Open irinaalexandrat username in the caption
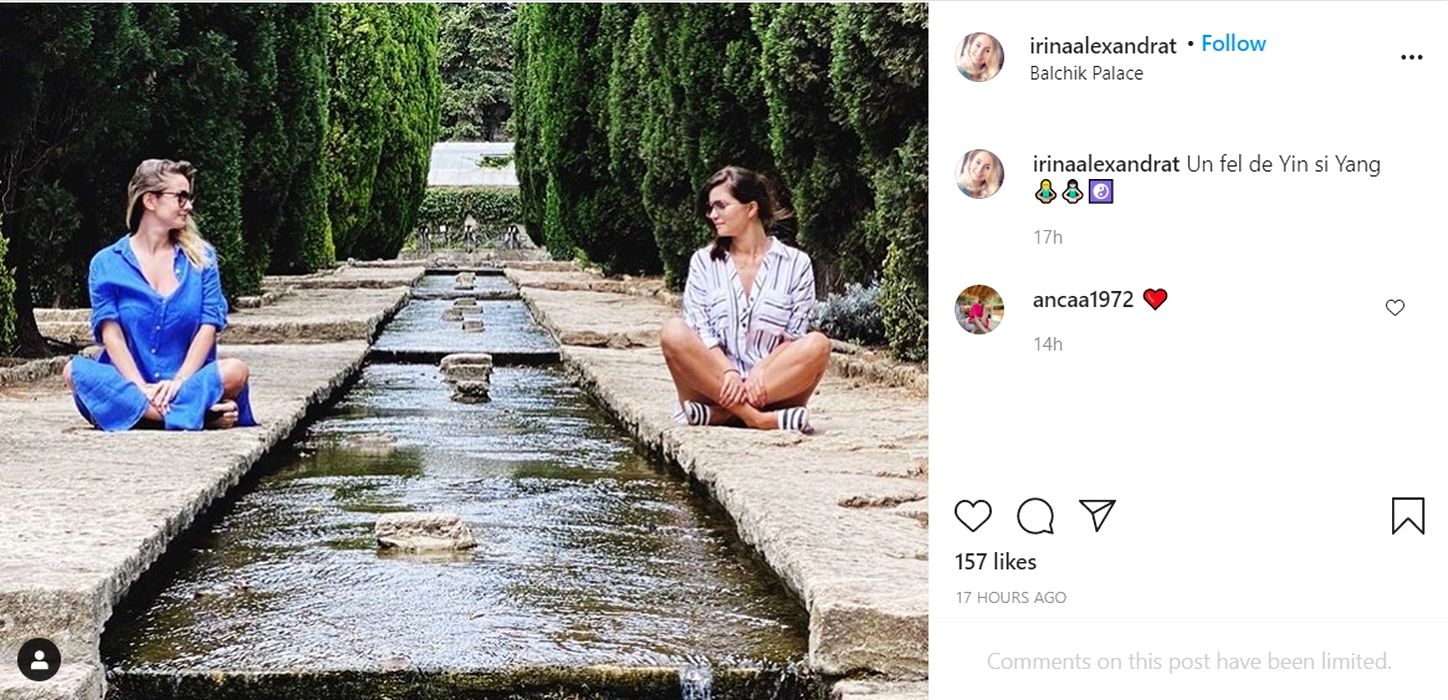Viewport: 1448px width, 700px height. pyautogui.click(x=1106, y=165)
